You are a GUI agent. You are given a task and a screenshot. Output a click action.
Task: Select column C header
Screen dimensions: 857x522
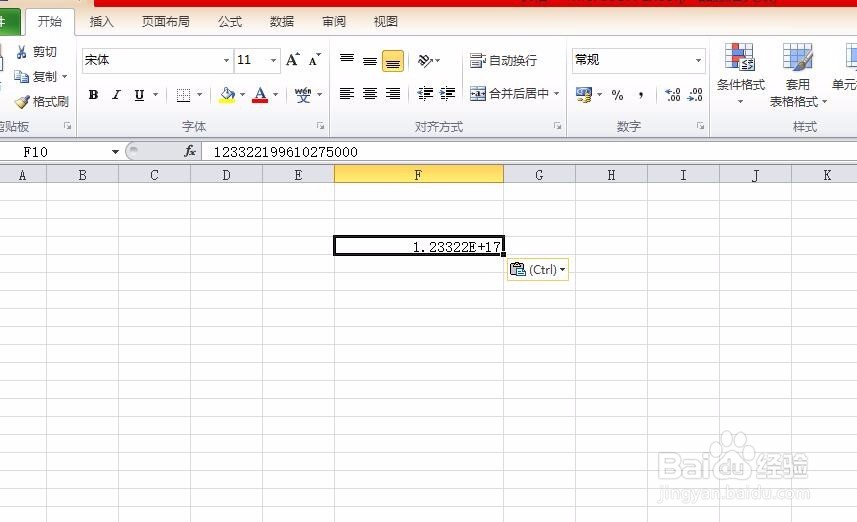coord(154,175)
